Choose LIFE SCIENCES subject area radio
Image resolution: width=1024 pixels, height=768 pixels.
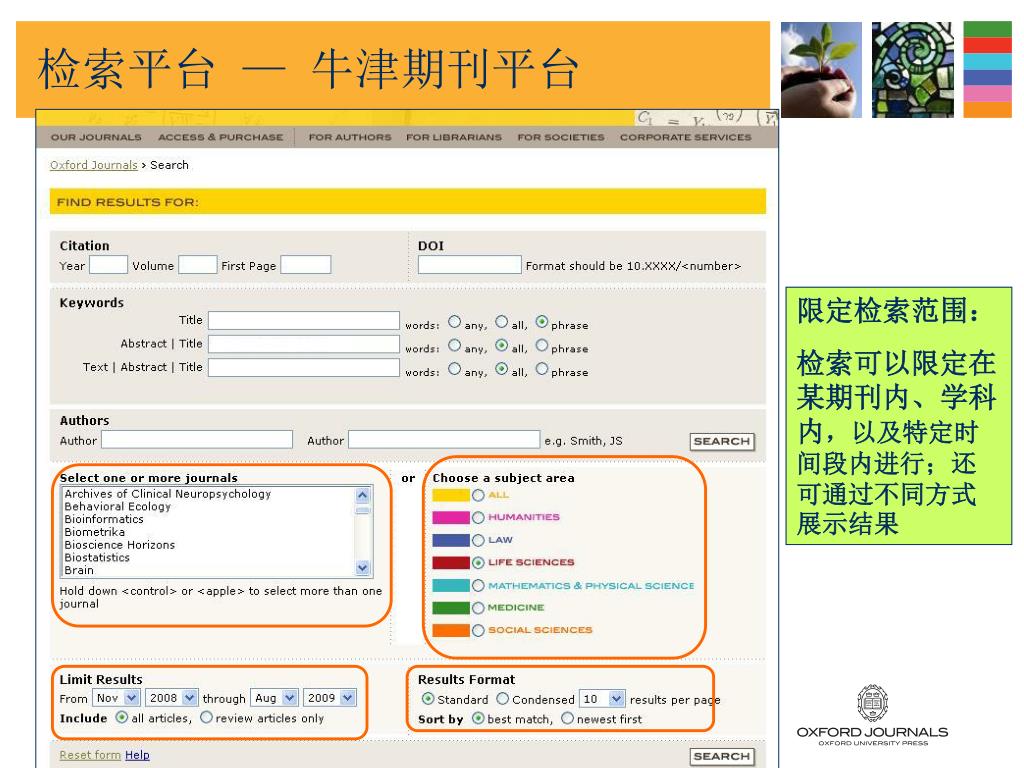tap(478, 563)
